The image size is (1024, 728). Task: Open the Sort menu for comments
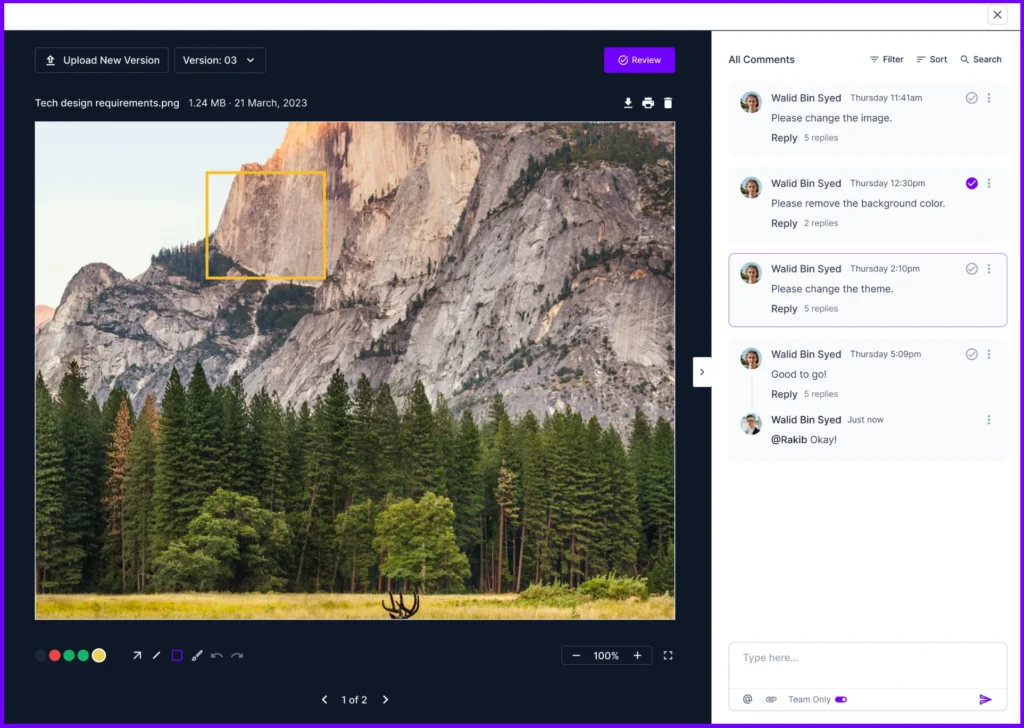coord(931,59)
